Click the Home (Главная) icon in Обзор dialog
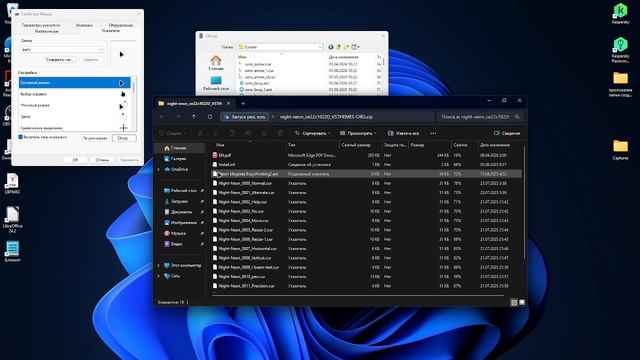This screenshot has height=360, width=640. [x=216, y=63]
